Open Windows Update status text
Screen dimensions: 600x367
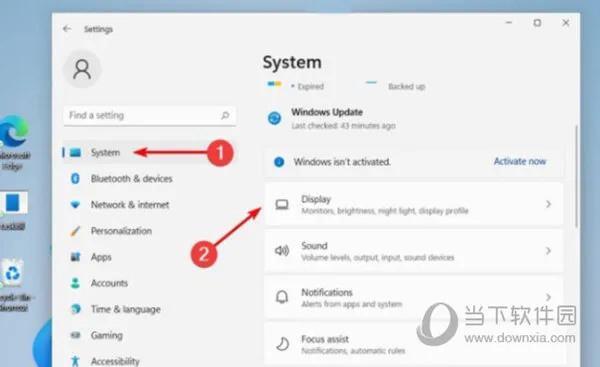click(343, 119)
